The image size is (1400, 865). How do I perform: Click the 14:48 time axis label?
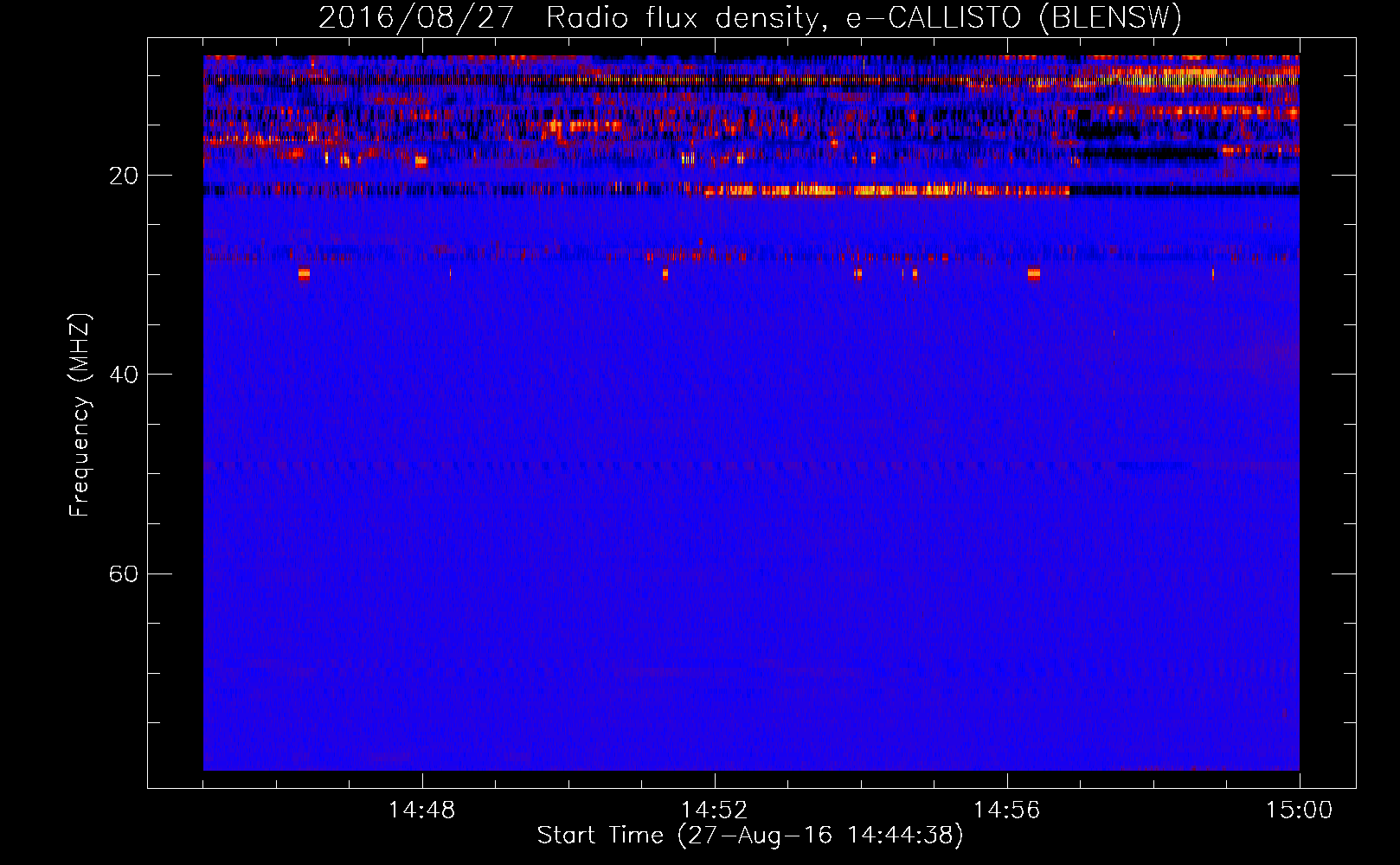pos(422,811)
